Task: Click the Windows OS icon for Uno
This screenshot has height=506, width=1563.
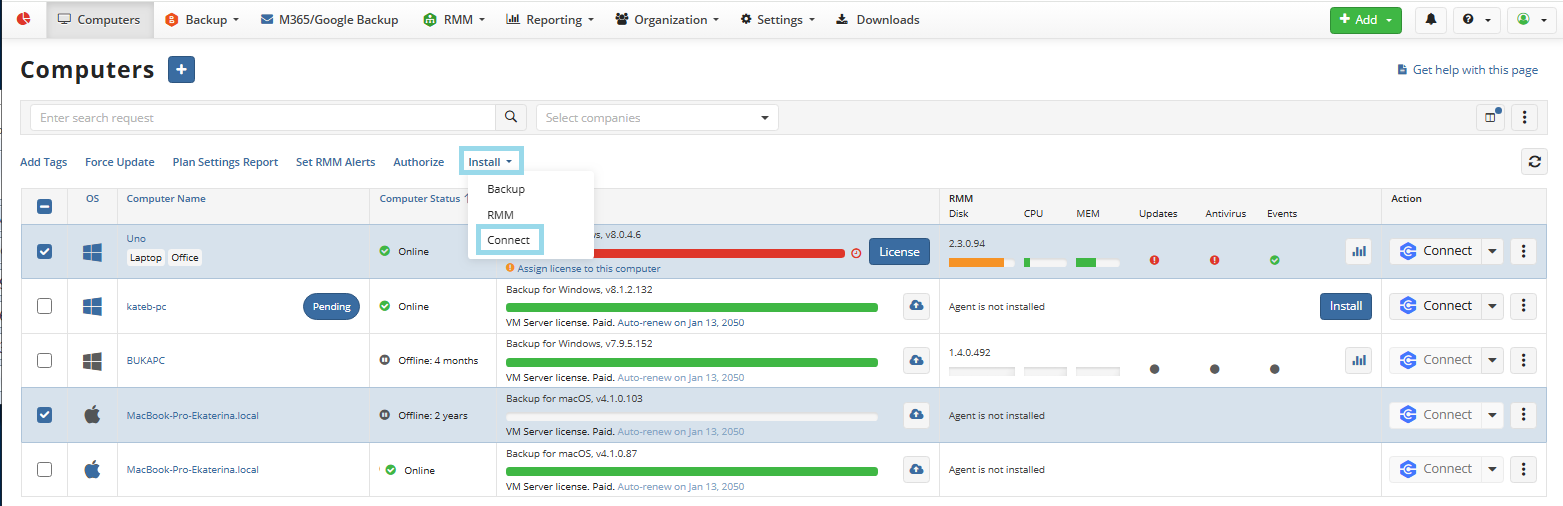Action: point(93,252)
